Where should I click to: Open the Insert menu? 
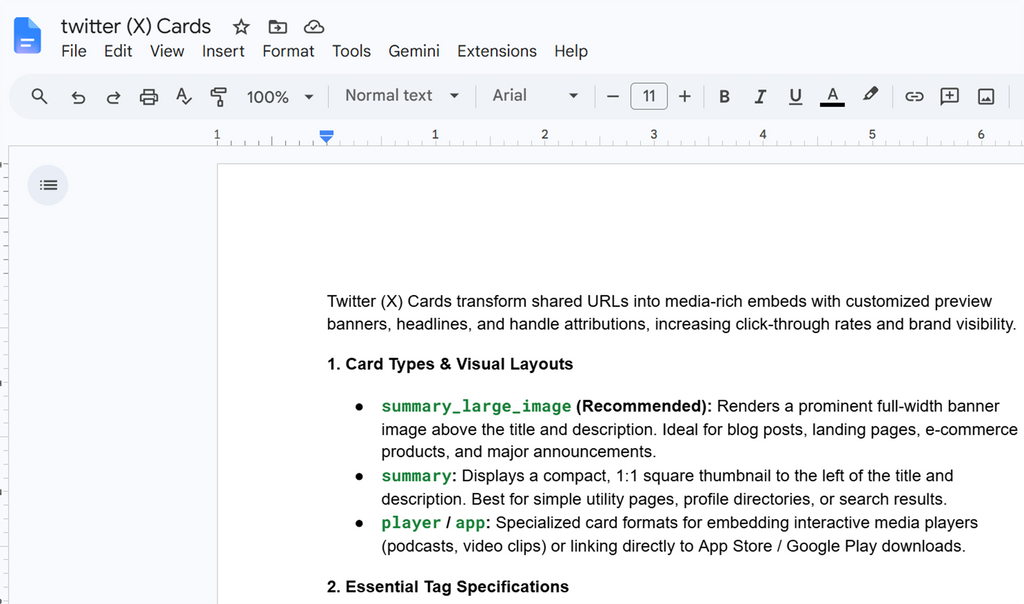(x=223, y=51)
